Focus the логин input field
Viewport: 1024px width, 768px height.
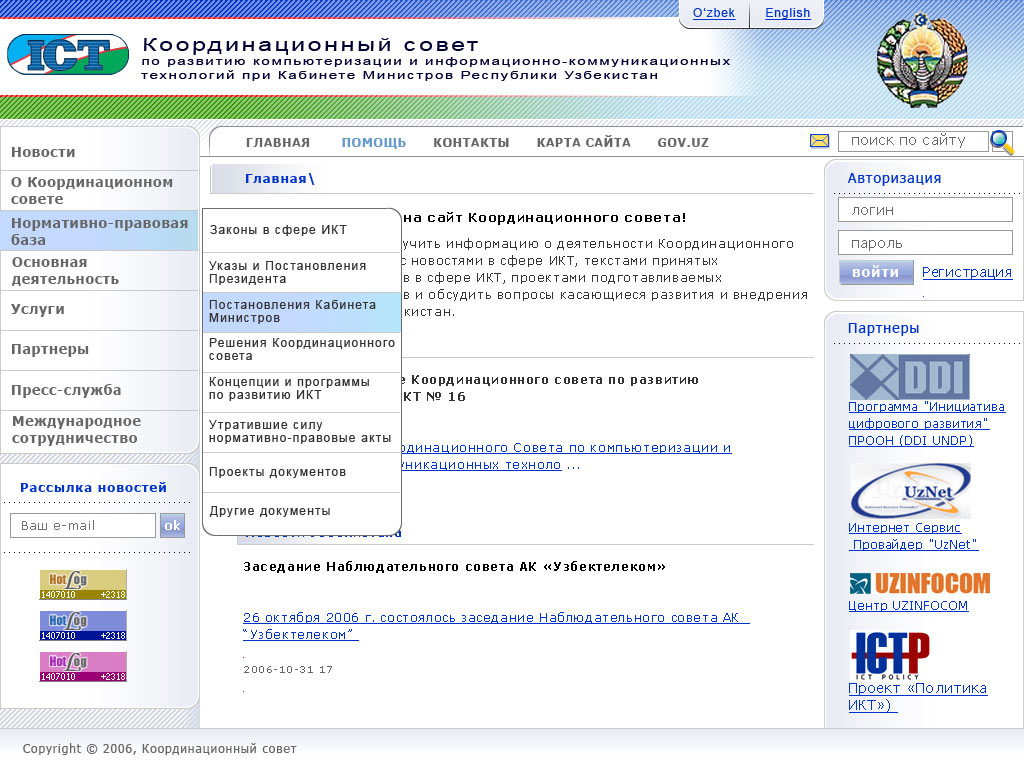pyautogui.click(x=924, y=210)
